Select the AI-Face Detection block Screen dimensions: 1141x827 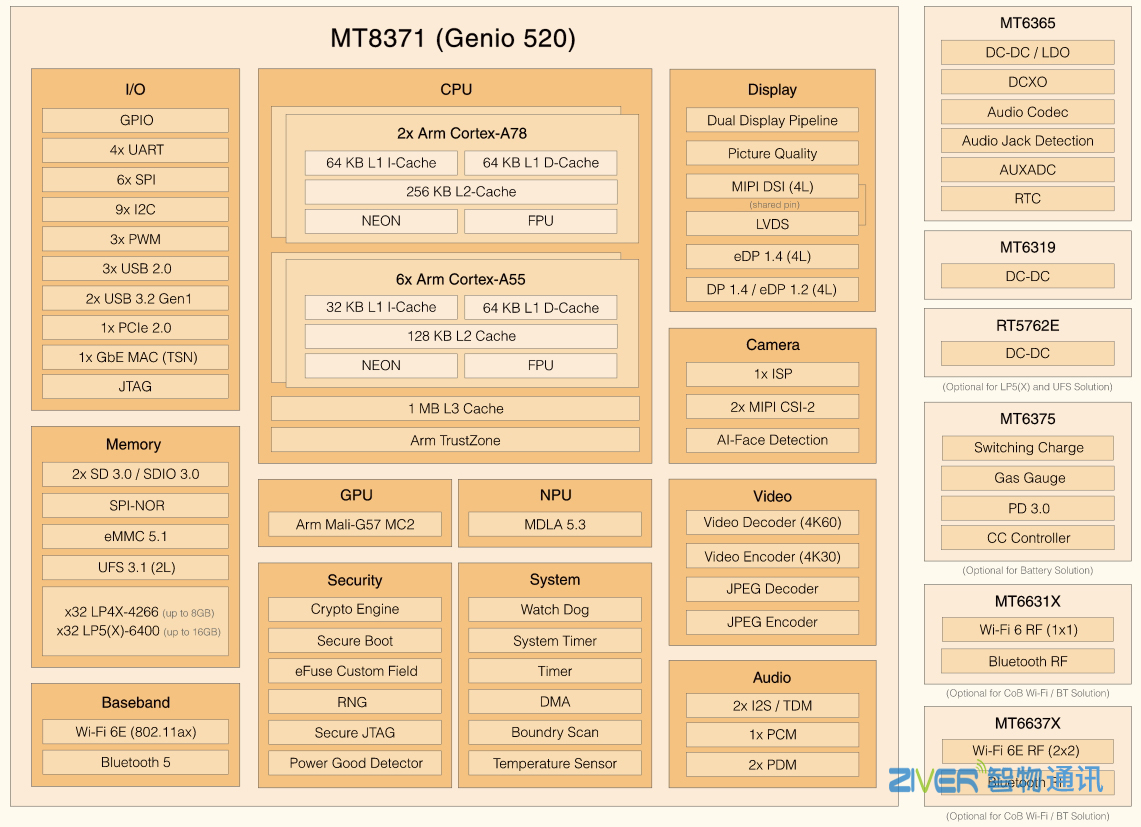pyautogui.click(x=771, y=440)
